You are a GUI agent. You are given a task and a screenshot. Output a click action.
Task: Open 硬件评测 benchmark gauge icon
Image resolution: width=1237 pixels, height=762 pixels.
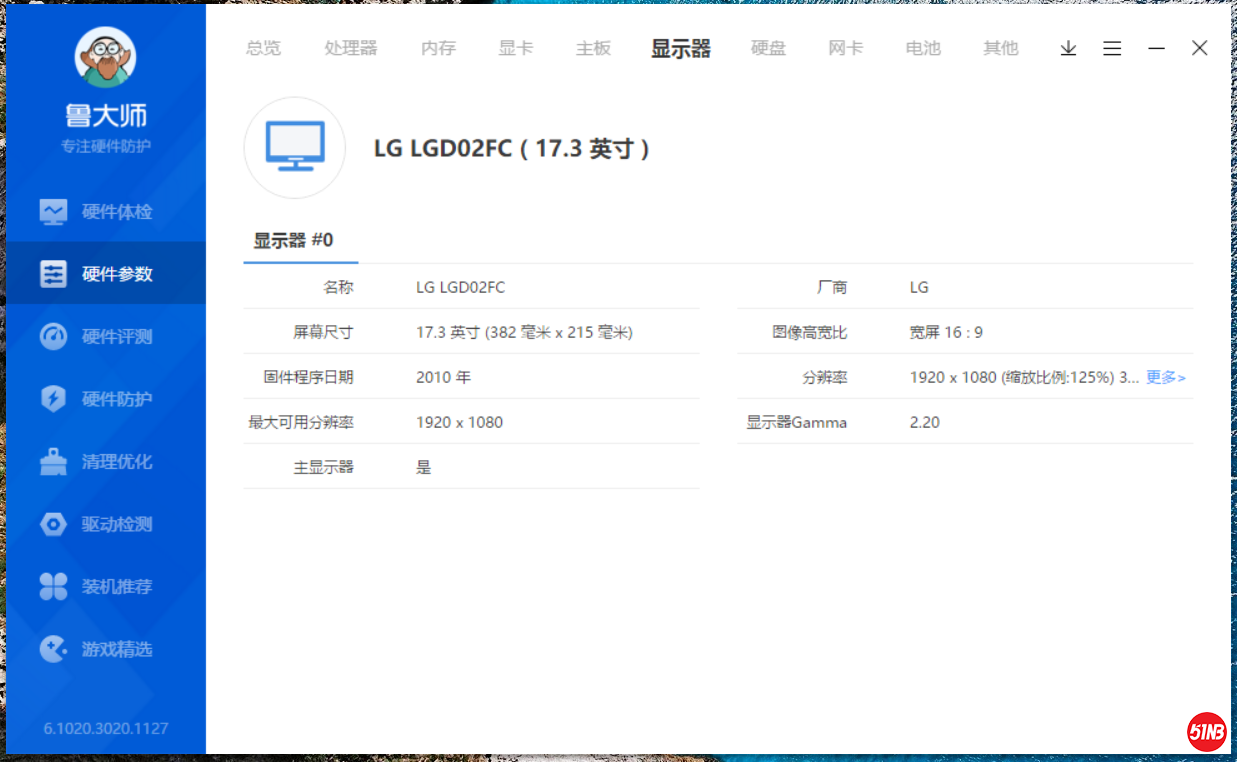[53, 337]
